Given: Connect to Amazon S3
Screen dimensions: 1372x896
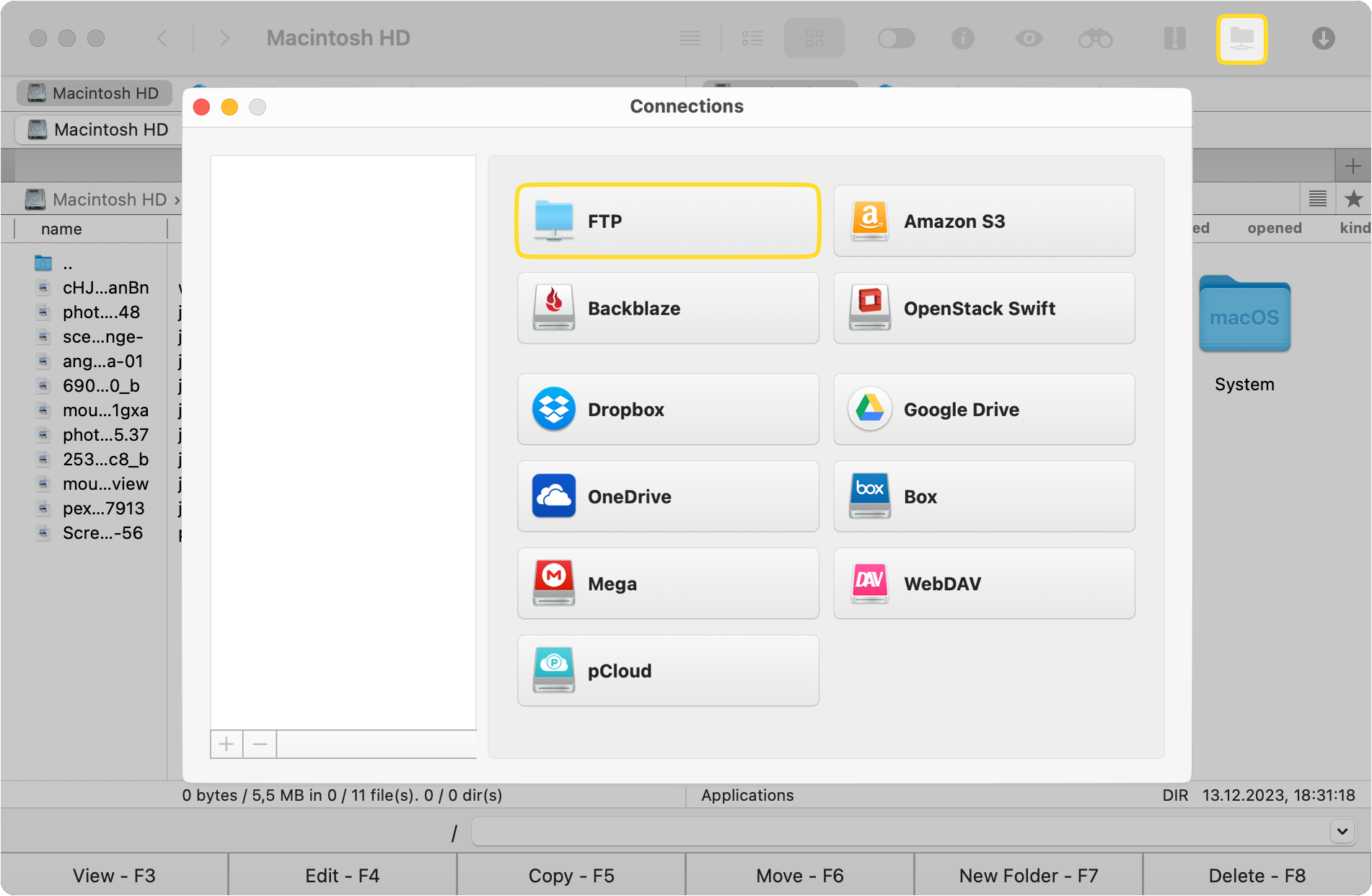Looking at the screenshot, I should coord(983,221).
